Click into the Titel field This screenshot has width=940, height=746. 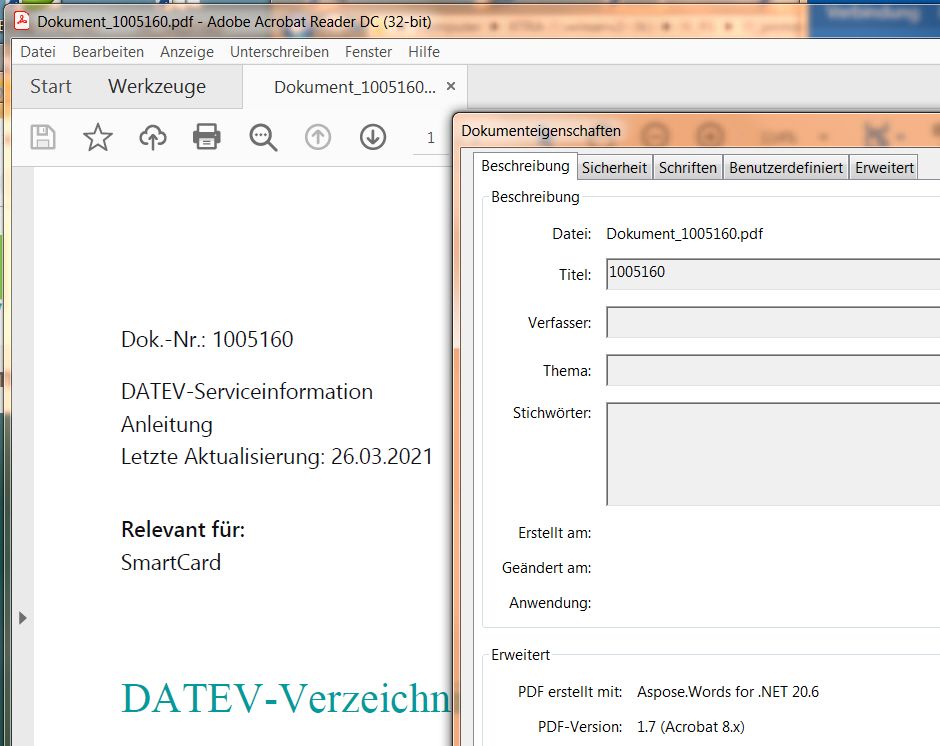[x=772, y=274]
